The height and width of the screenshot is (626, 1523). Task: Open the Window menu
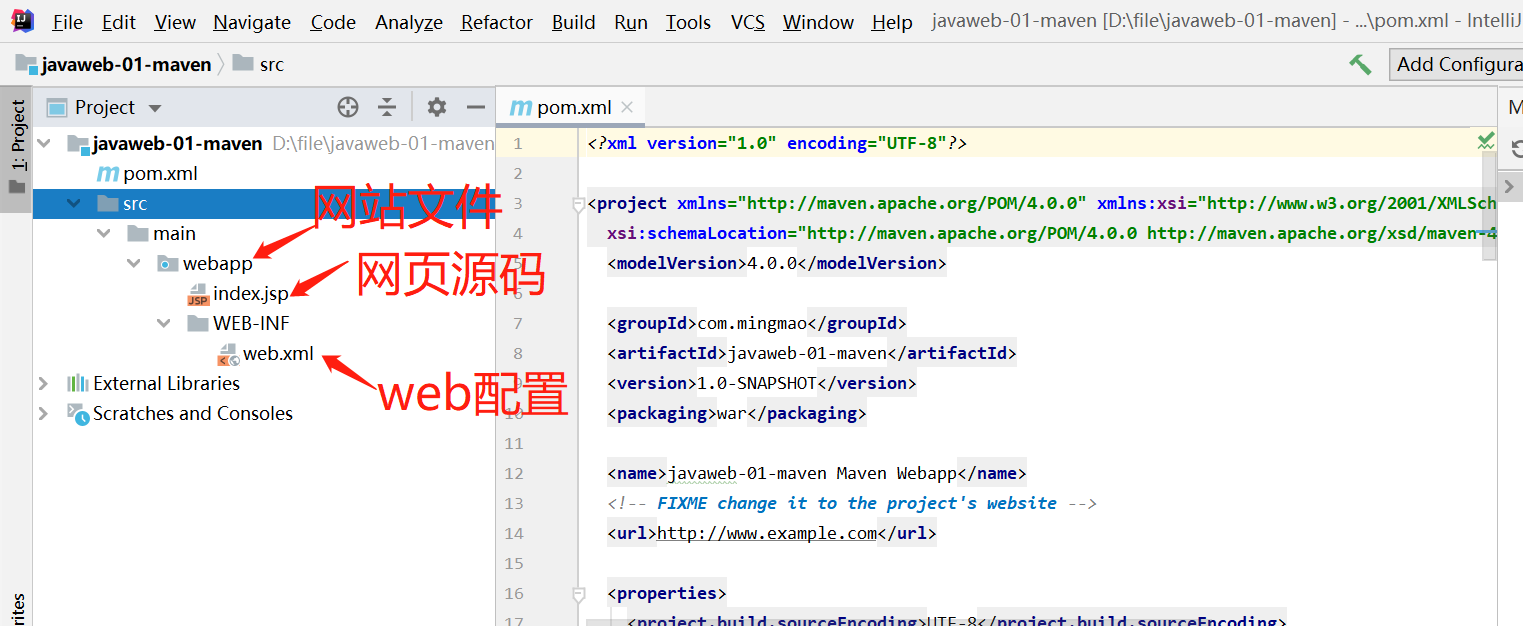(818, 22)
